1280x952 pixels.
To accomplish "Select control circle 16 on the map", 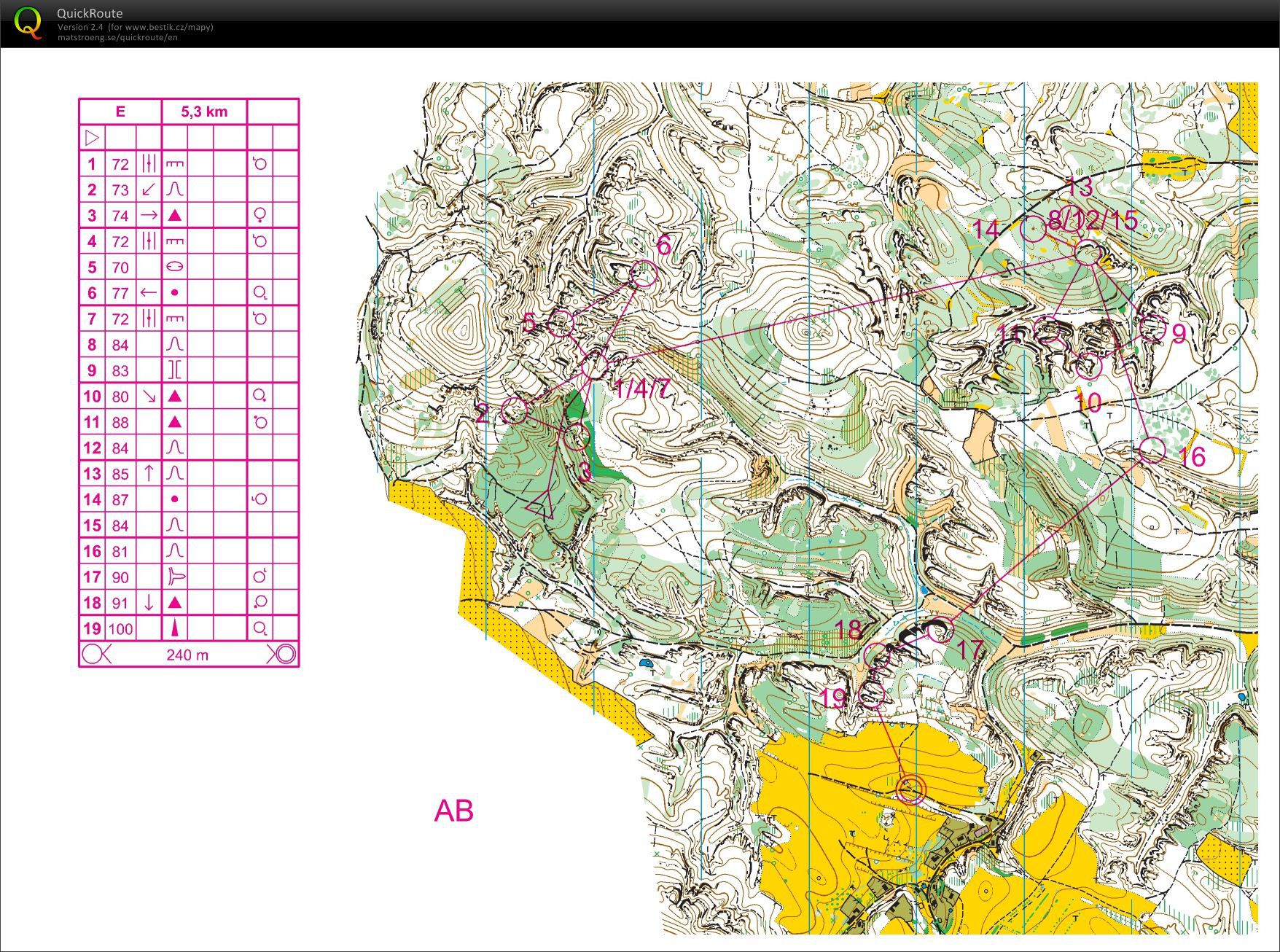I will tap(1152, 450).
